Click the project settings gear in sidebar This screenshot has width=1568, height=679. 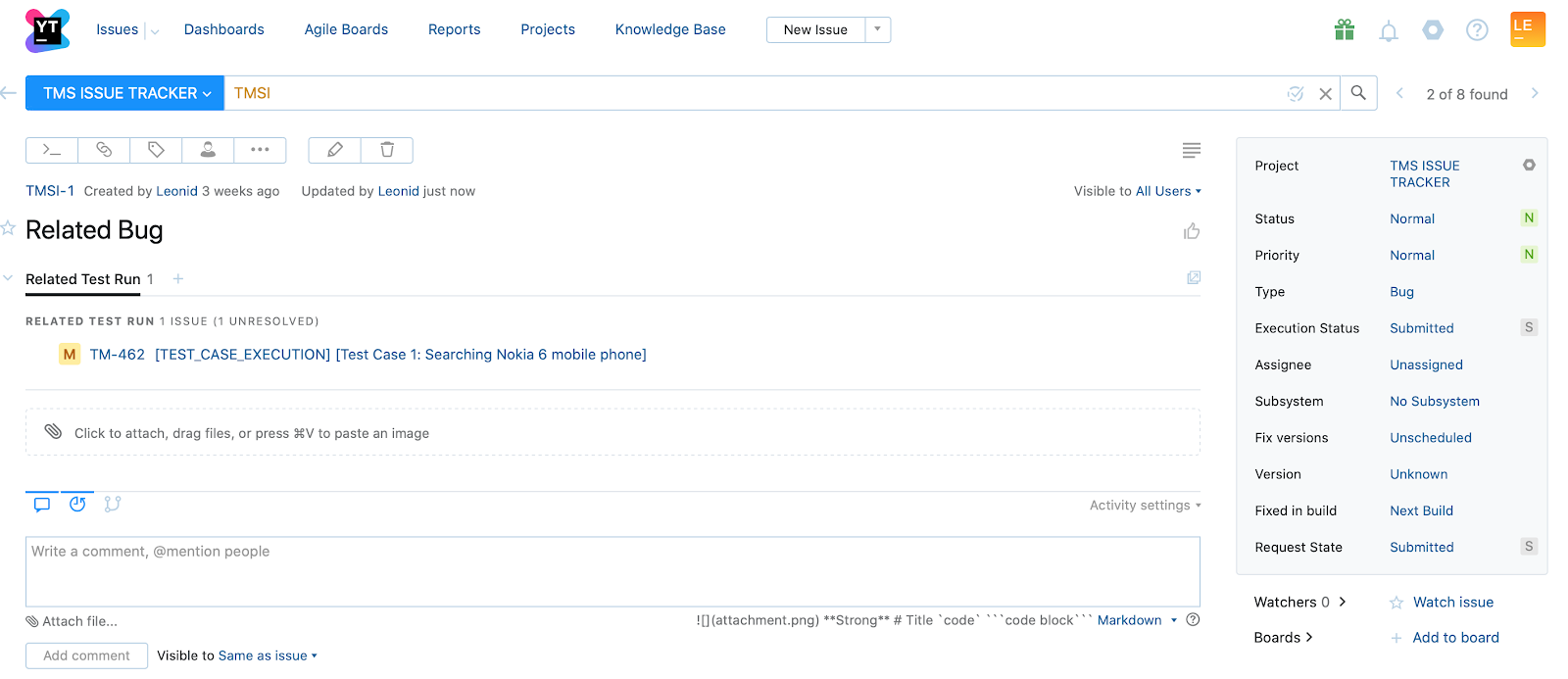[x=1529, y=166]
